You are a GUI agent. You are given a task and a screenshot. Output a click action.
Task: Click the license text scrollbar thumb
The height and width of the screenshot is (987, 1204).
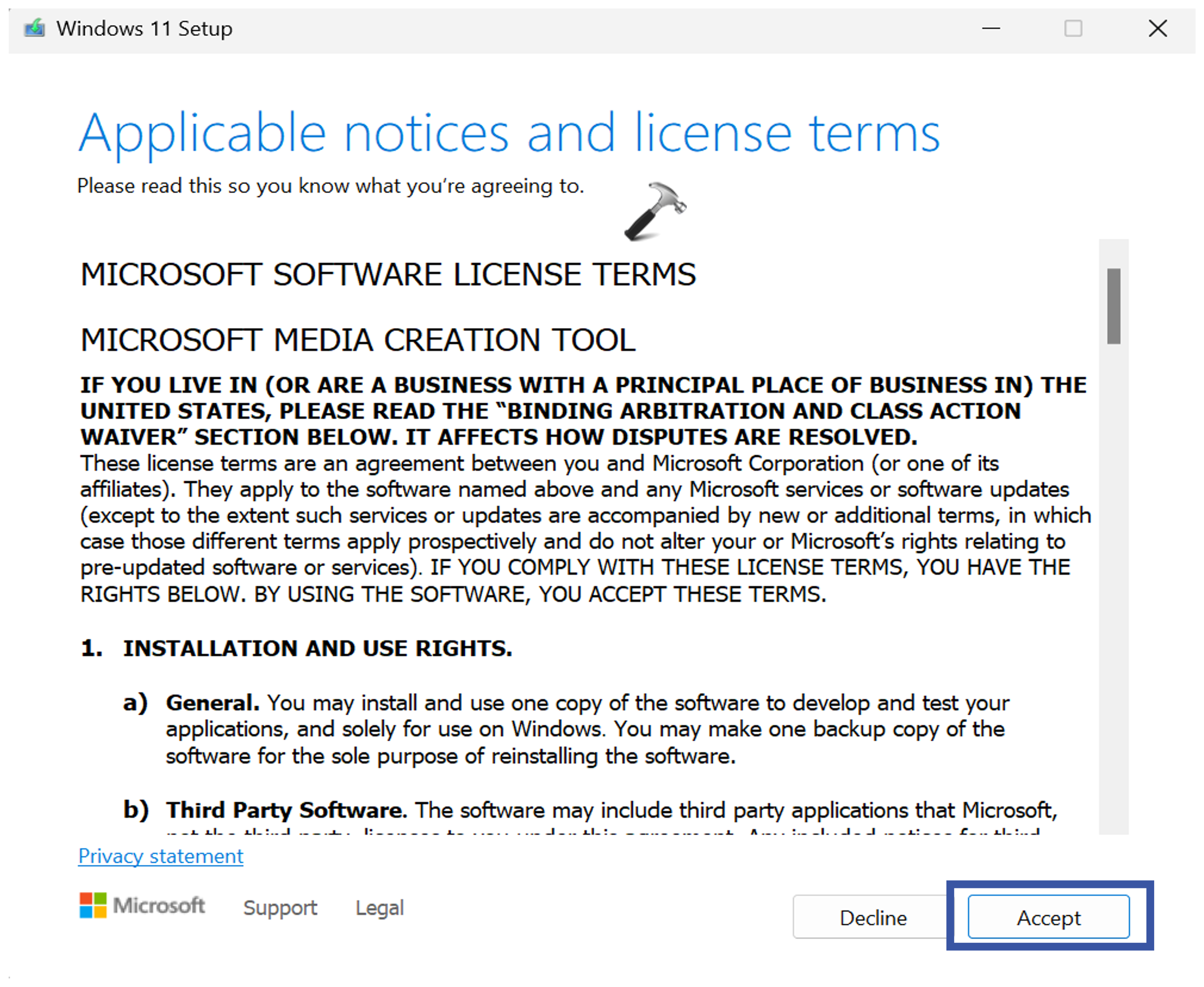point(1113,306)
